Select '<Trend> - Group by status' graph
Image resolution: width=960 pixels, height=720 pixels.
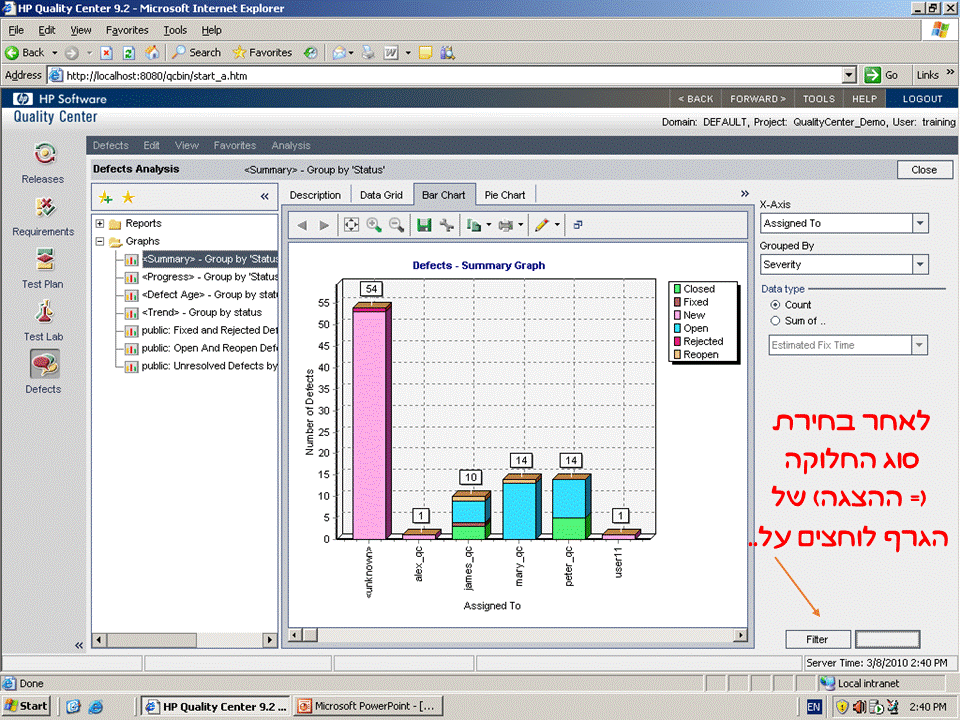pos(202,313)
